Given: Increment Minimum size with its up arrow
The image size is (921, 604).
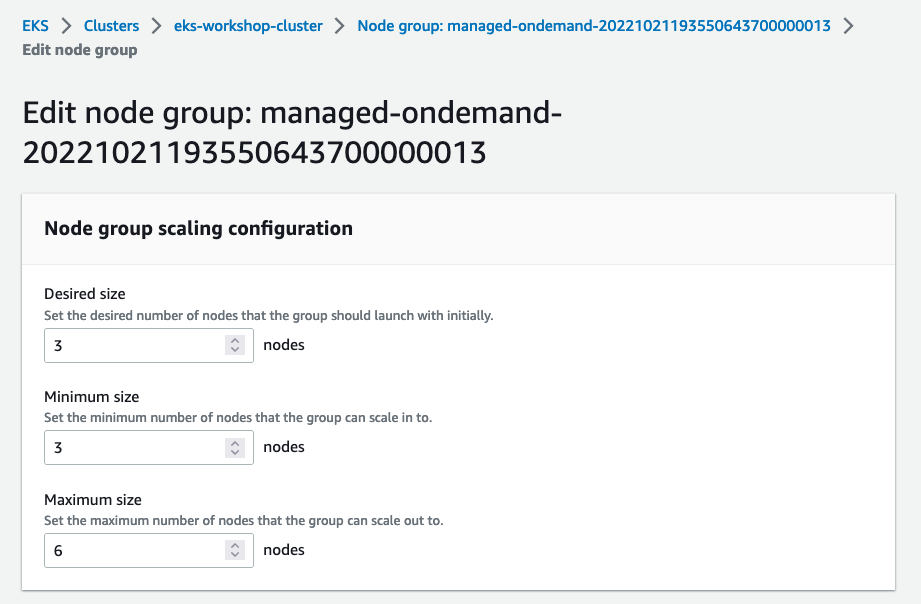Looking at the screenshot, I should coord(233,443).
